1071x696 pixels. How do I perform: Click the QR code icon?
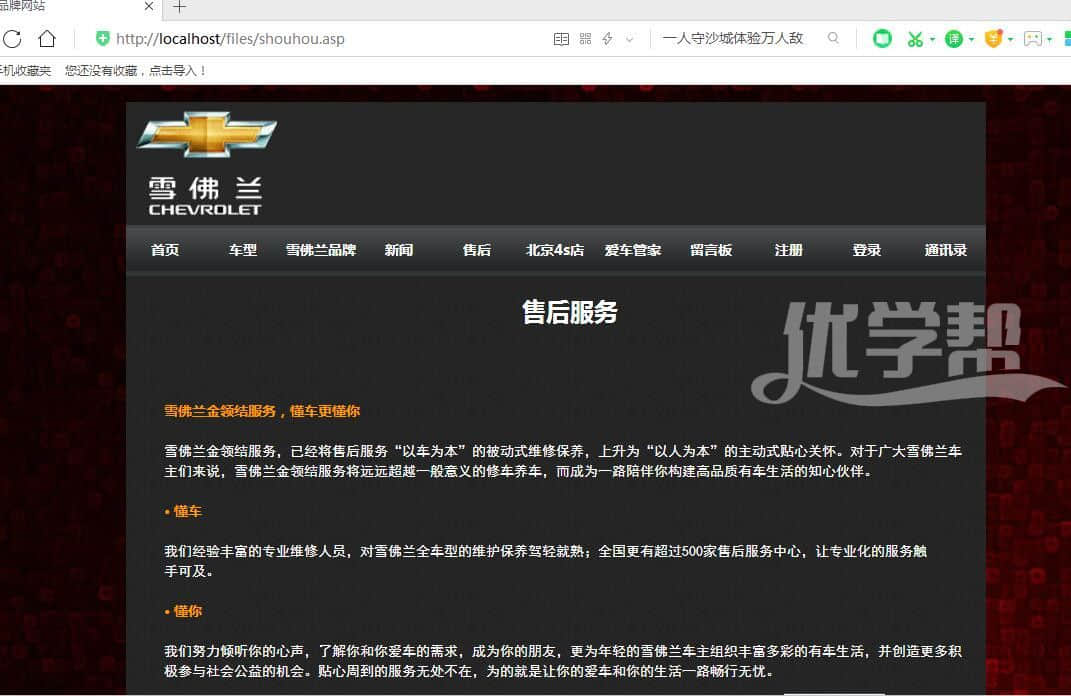[x=585, y=39]
